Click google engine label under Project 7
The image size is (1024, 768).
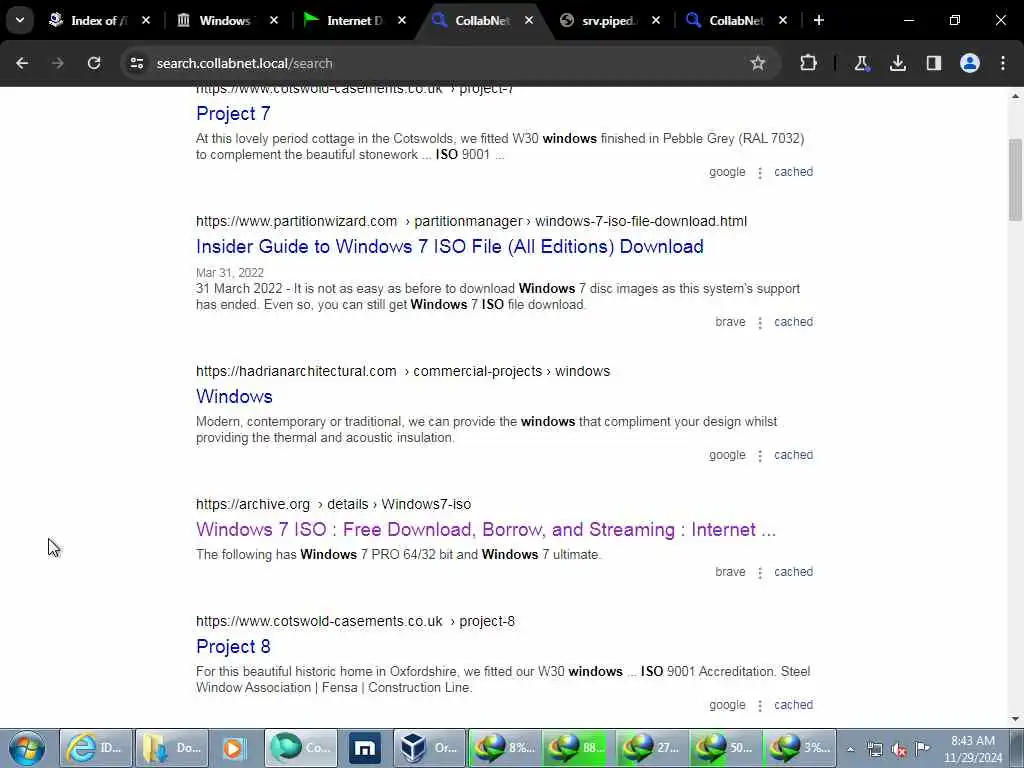tap(727, 172)
